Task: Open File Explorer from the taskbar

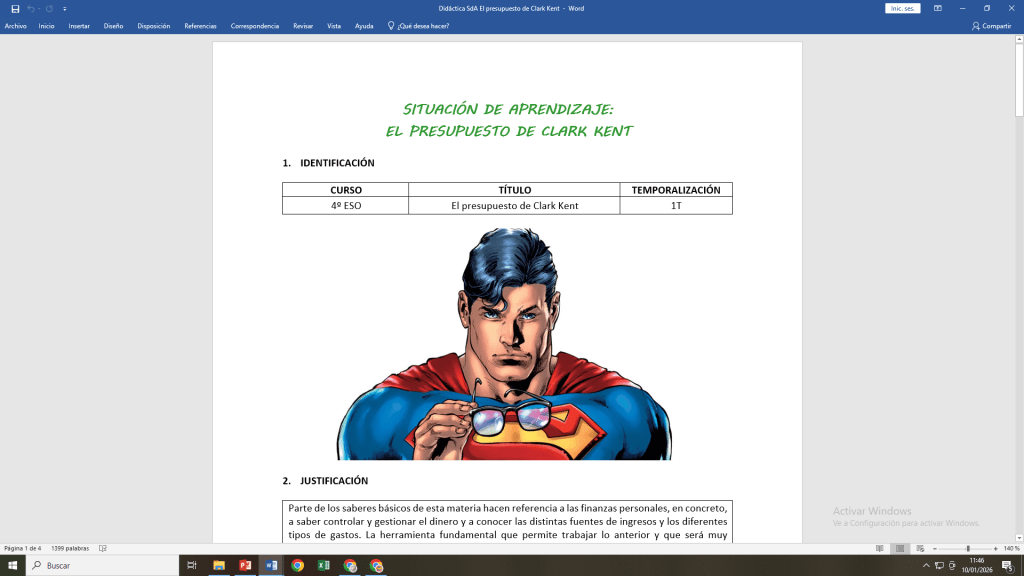Action: point(219,566)
